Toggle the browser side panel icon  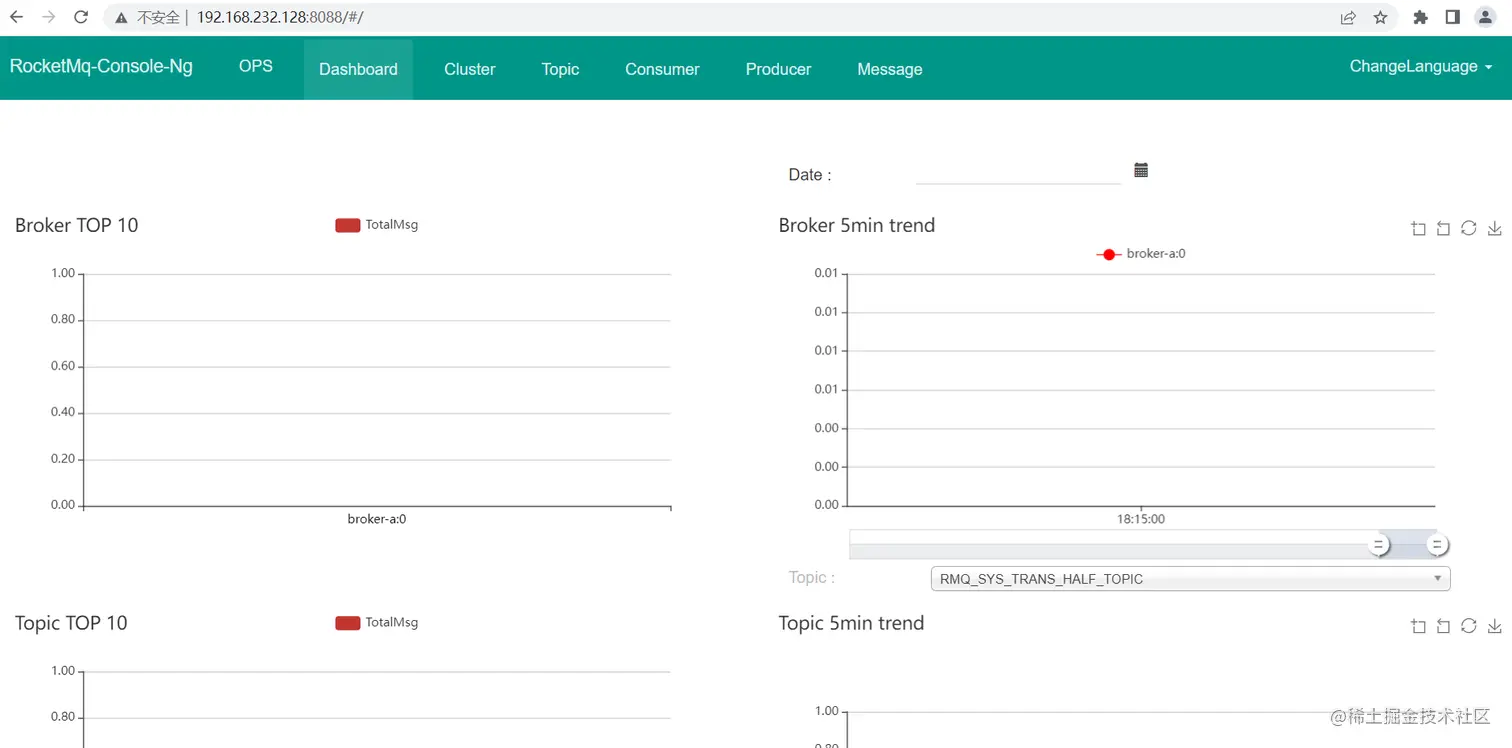pos(1453,17)
